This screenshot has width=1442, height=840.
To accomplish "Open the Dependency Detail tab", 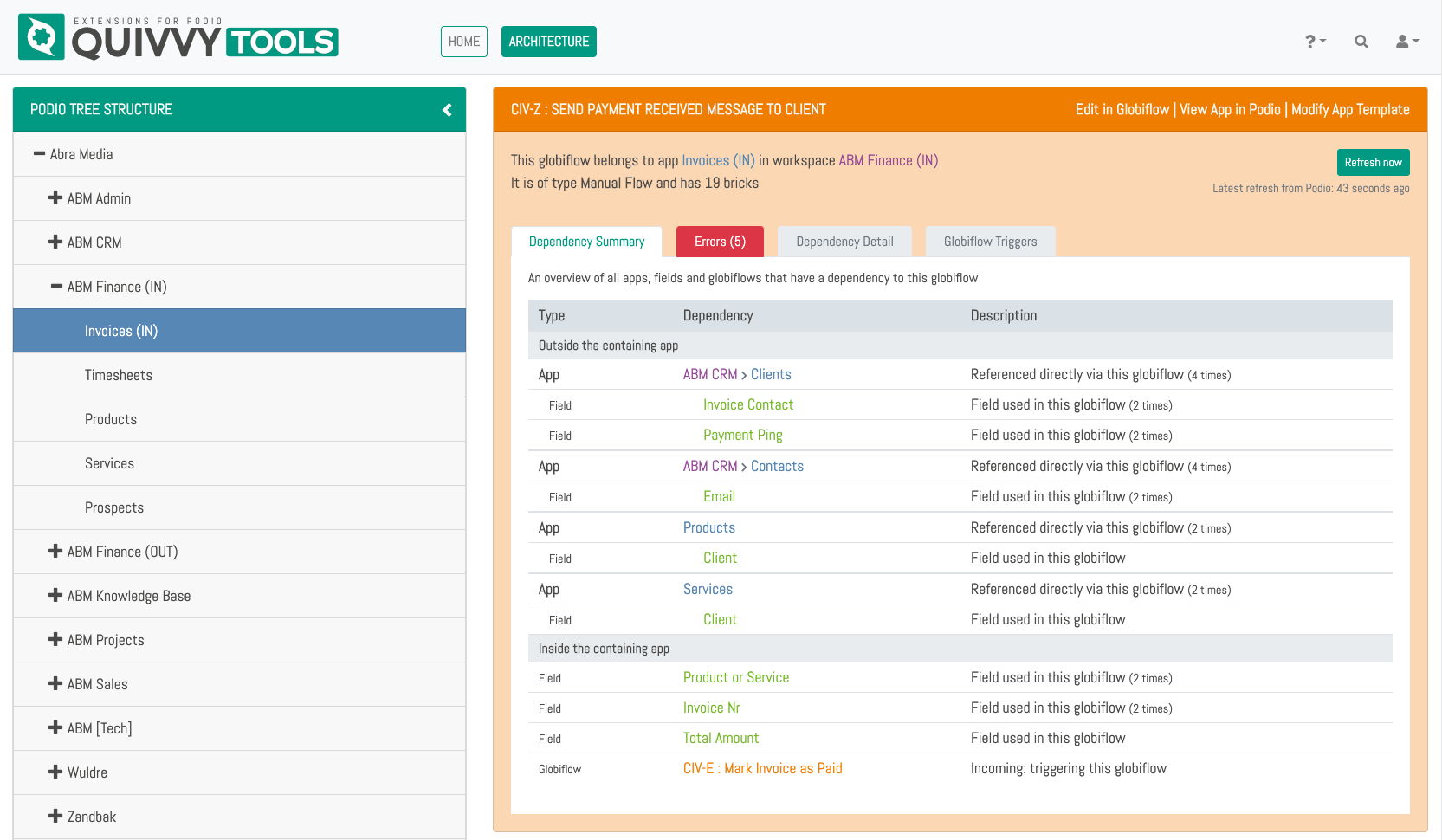I will tap(844, 242).
